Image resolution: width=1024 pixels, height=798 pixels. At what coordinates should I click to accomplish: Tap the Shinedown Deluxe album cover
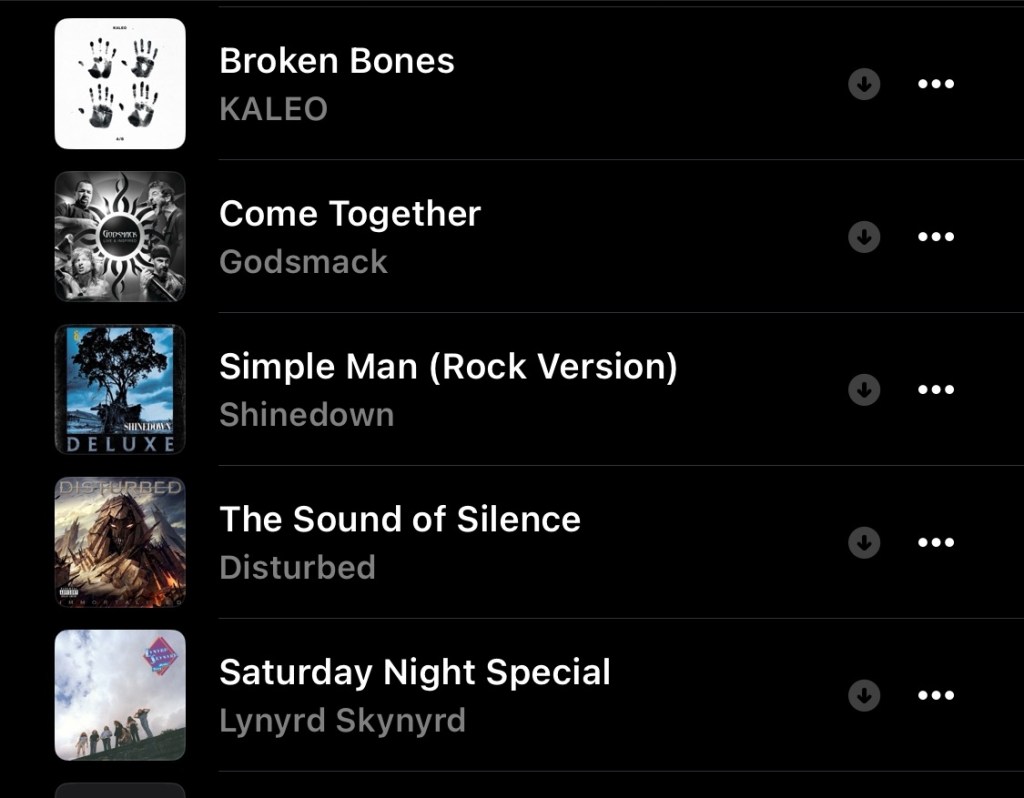coord(120,390)
